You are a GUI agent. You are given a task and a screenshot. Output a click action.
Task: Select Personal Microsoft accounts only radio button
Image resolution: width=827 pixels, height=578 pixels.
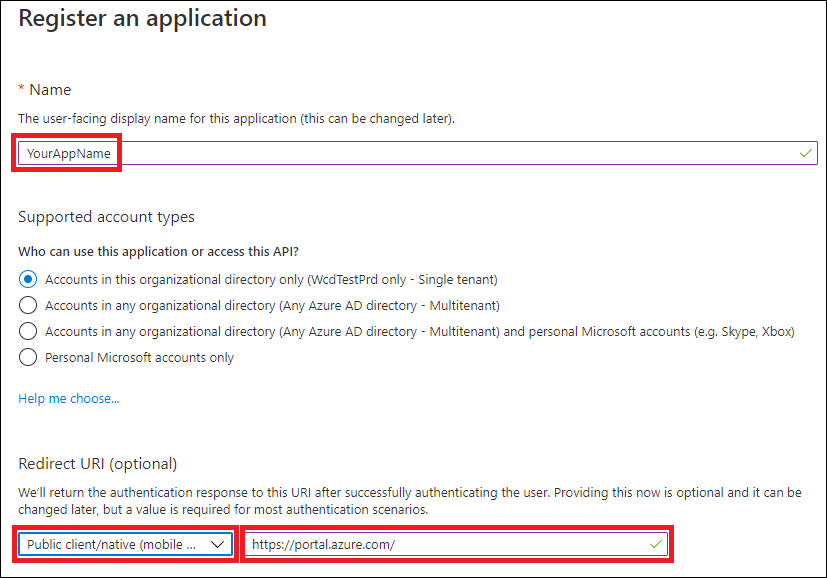click(x=28, y=357)
